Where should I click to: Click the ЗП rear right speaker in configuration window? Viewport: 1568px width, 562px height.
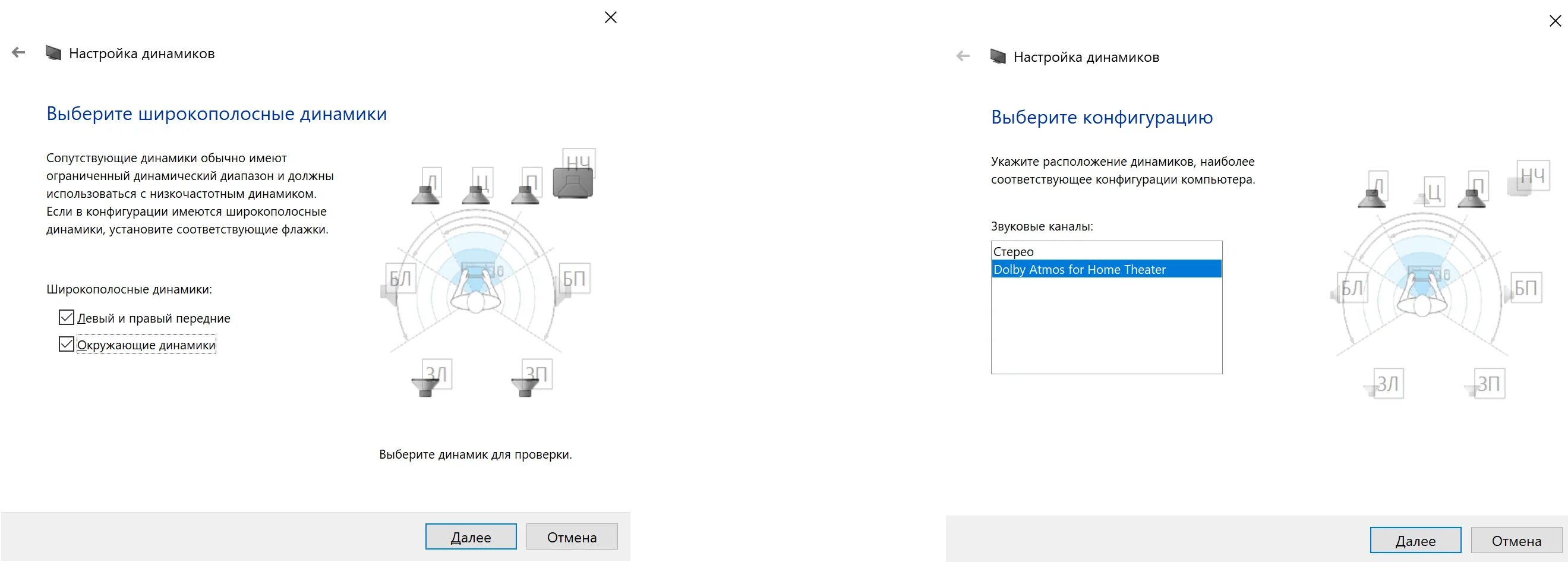click(x=1485, y=384)
